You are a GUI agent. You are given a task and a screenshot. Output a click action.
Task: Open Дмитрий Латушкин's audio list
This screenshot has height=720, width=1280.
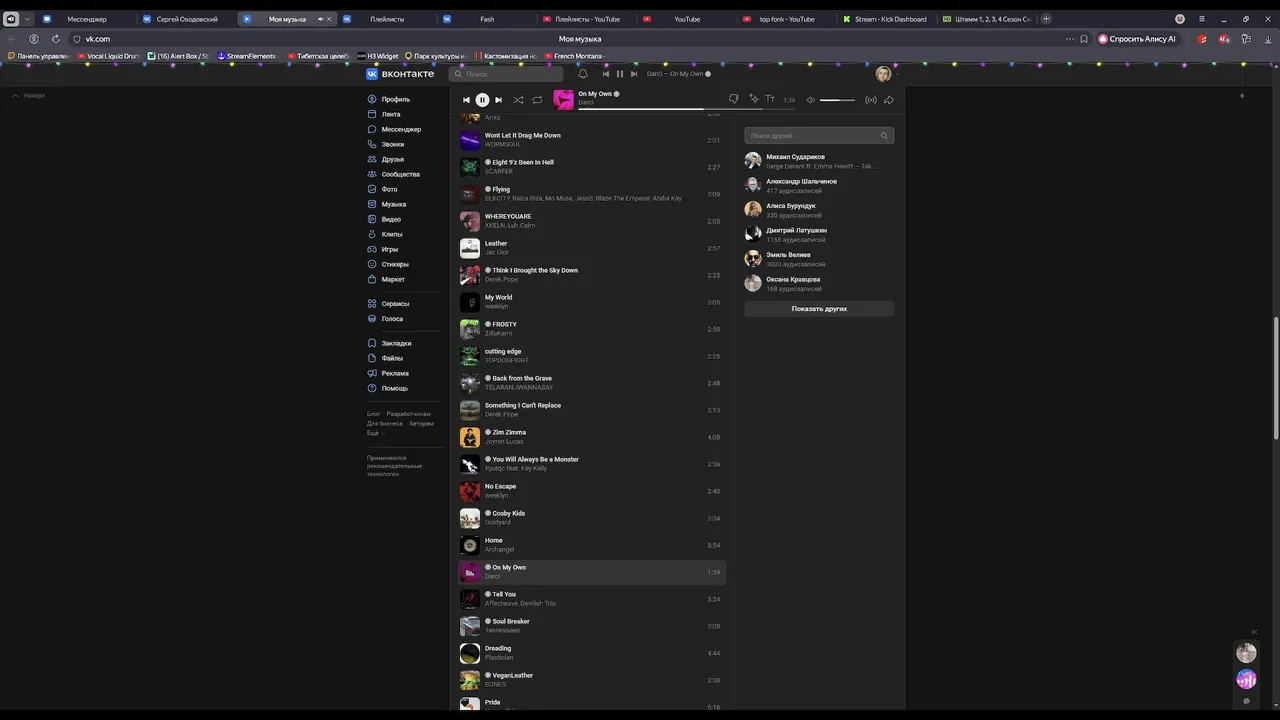click(x=819, y=234)
